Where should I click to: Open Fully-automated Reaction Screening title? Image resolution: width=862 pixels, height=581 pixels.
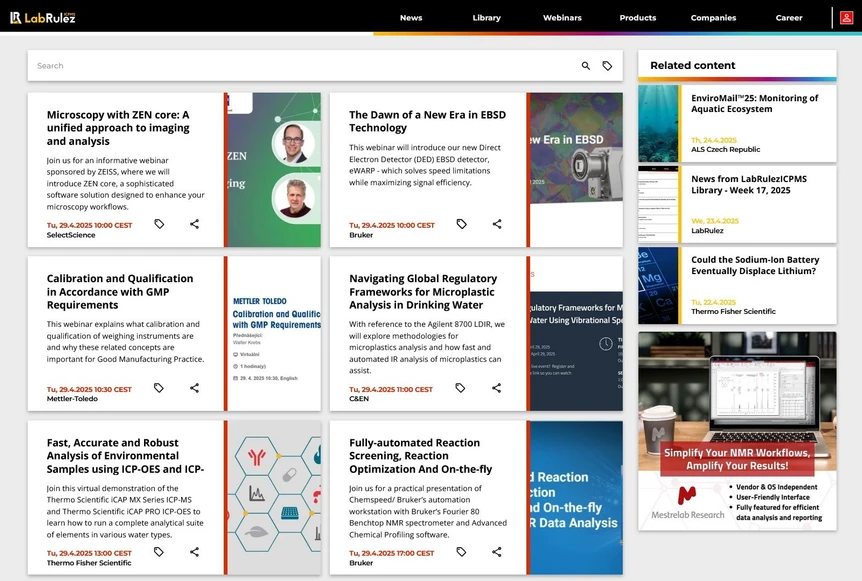pos(421,456)
